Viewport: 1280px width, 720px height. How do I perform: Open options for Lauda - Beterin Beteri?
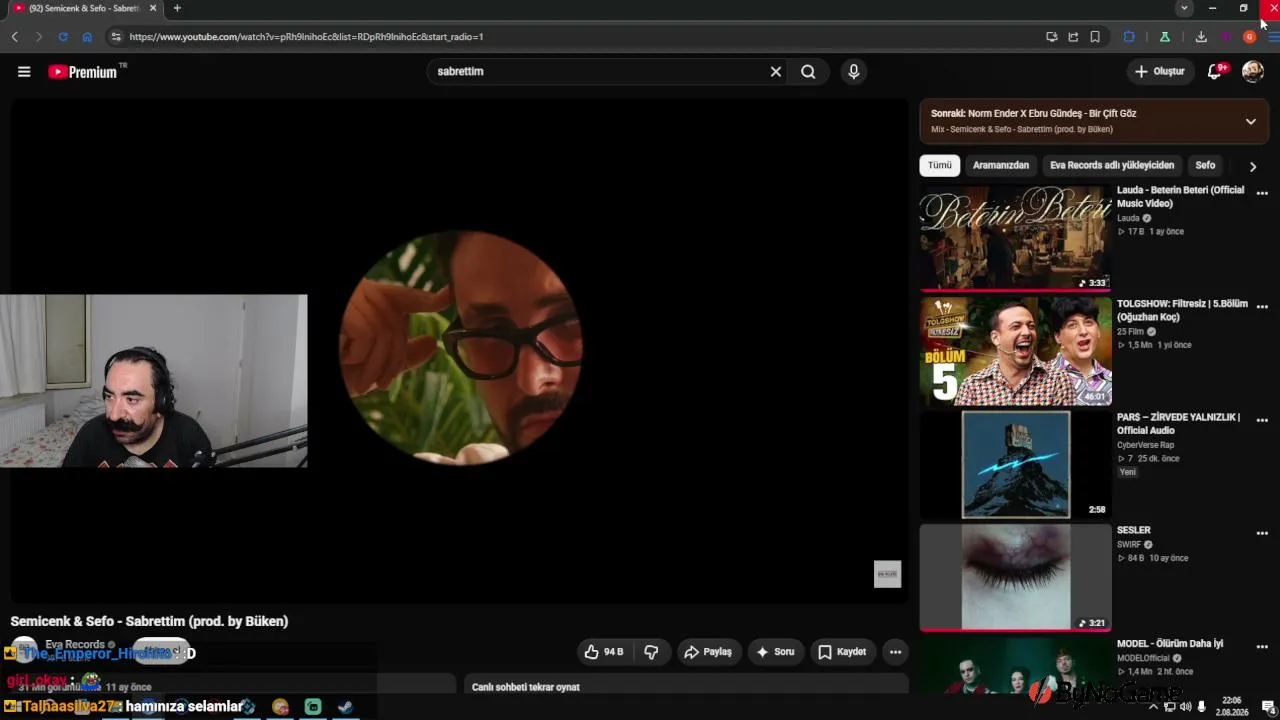coord(1262,193)
